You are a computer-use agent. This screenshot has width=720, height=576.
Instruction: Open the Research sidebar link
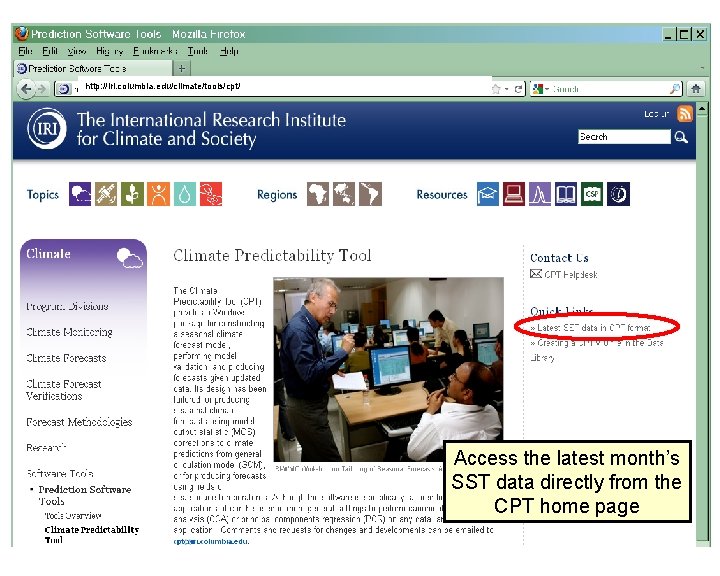tap(46, 447)
